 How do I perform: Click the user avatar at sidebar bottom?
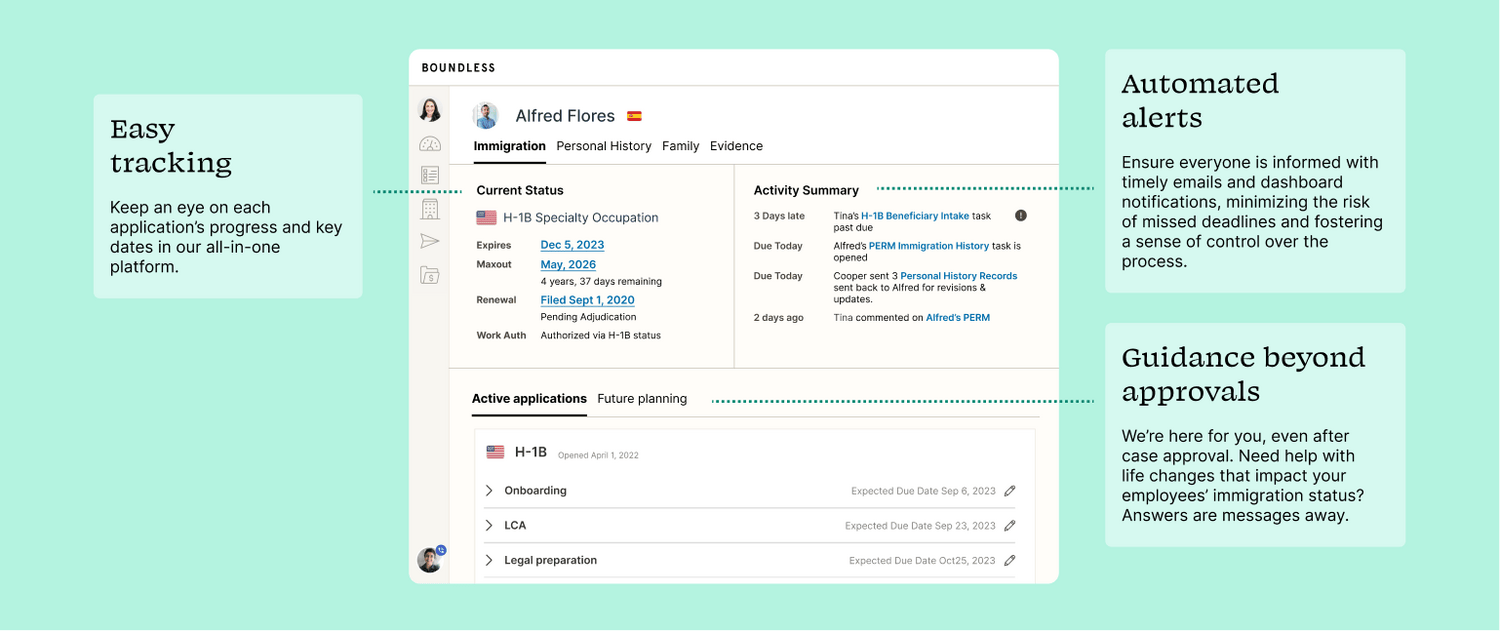430,560
